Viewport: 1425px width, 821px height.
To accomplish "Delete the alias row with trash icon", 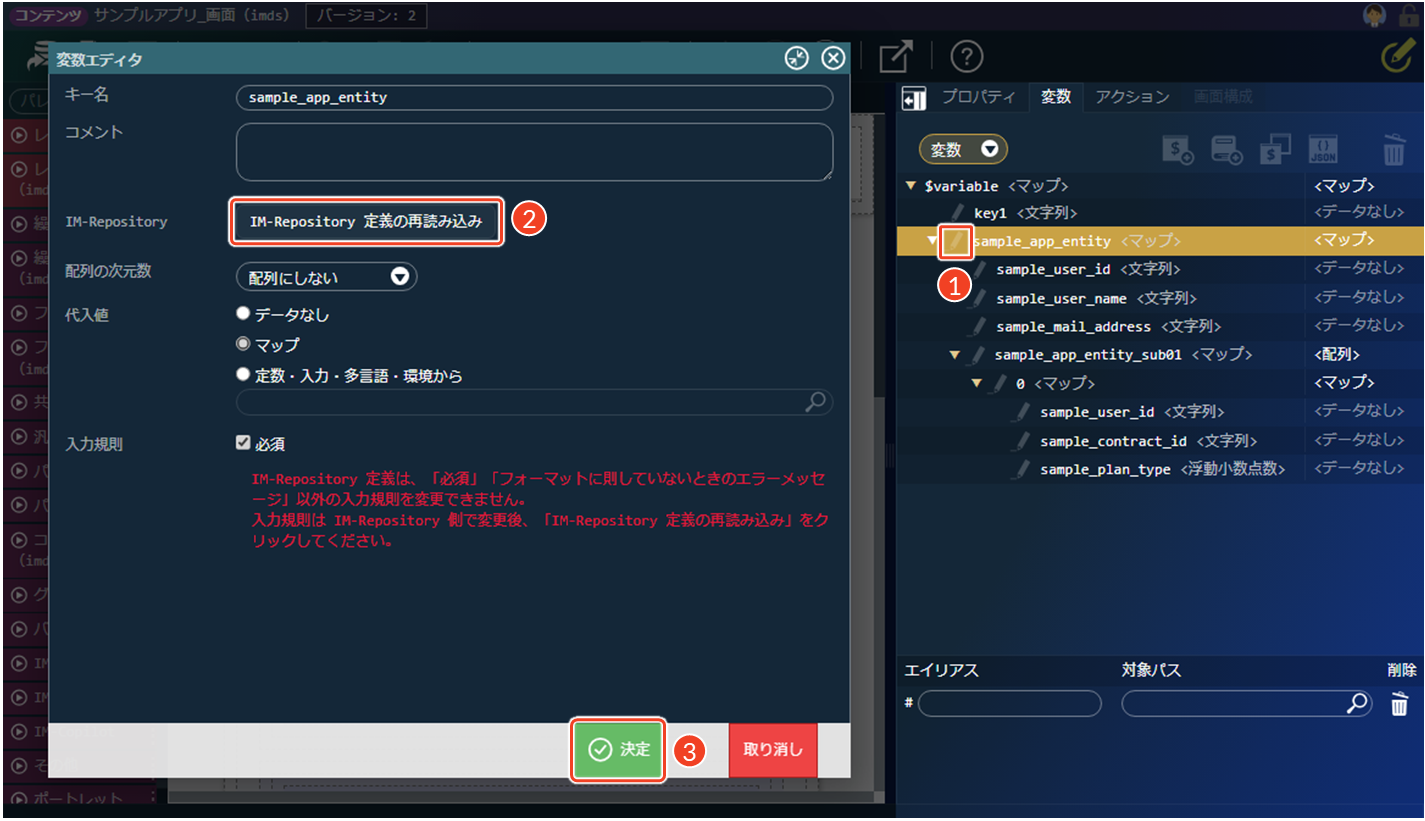I will [1400, 704].
